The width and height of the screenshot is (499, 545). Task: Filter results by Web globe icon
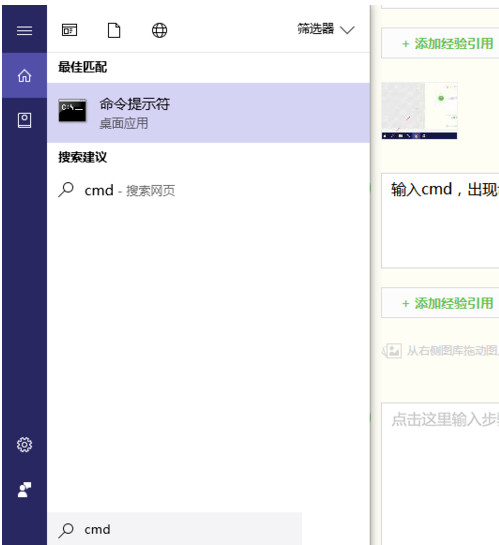[x=159, y=30]
